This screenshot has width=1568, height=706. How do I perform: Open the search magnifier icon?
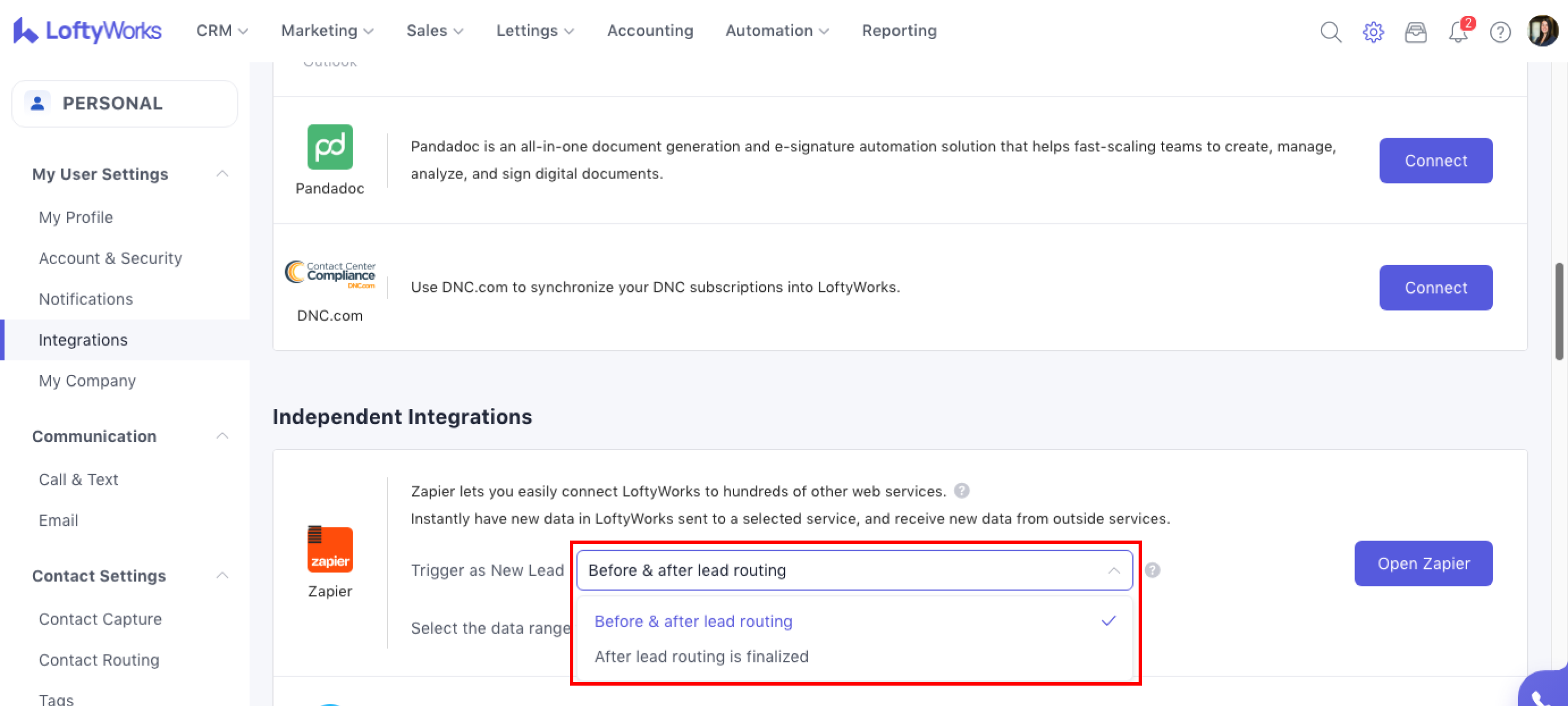pos(1330,32)
